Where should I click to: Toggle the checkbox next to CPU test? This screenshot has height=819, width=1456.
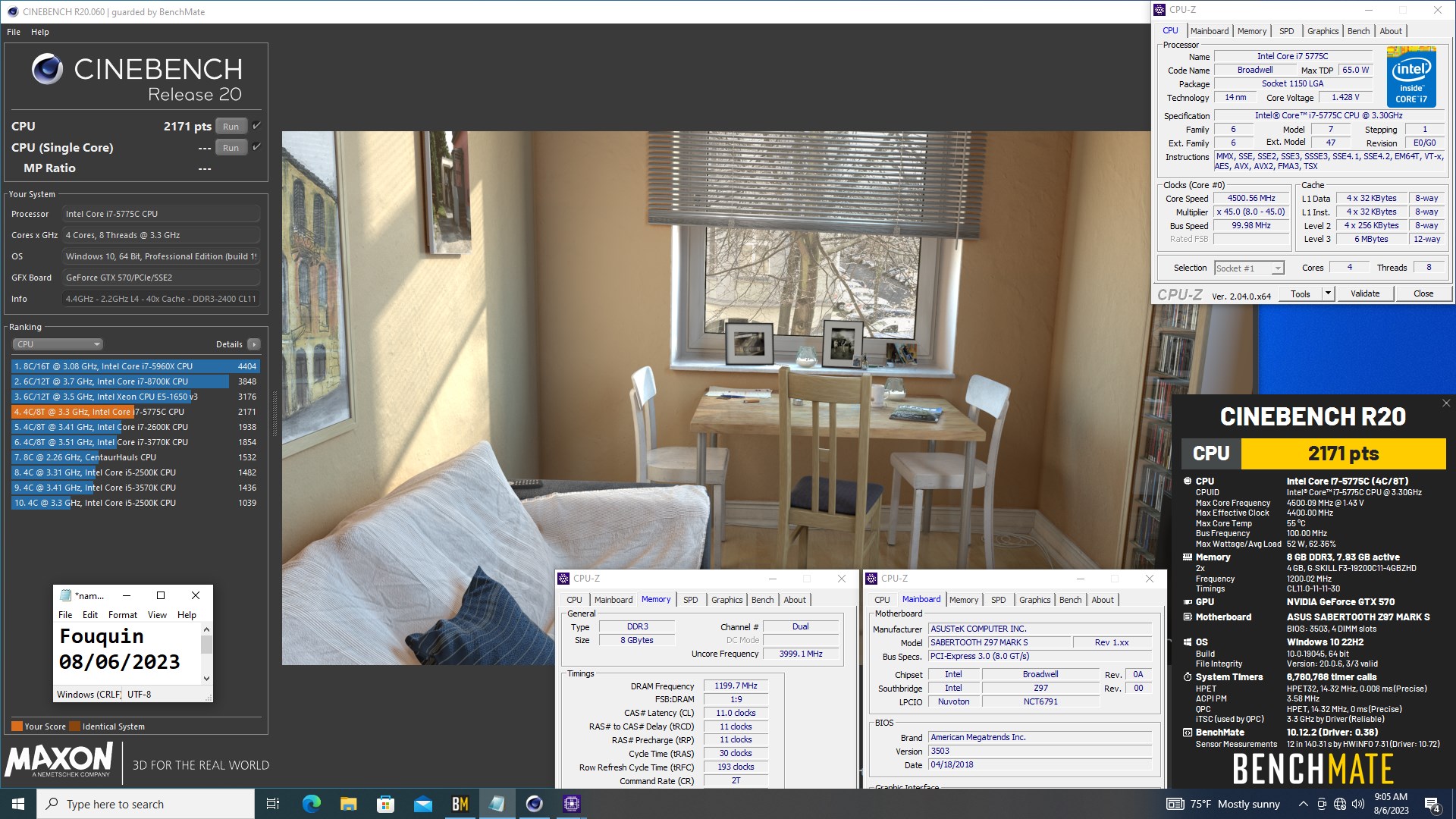[256, 126]
